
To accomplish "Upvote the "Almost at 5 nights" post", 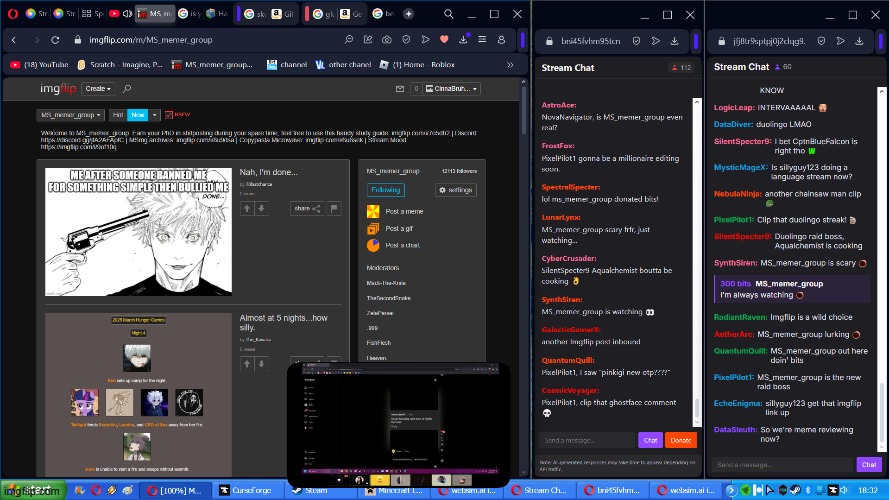I will point(247,363).
